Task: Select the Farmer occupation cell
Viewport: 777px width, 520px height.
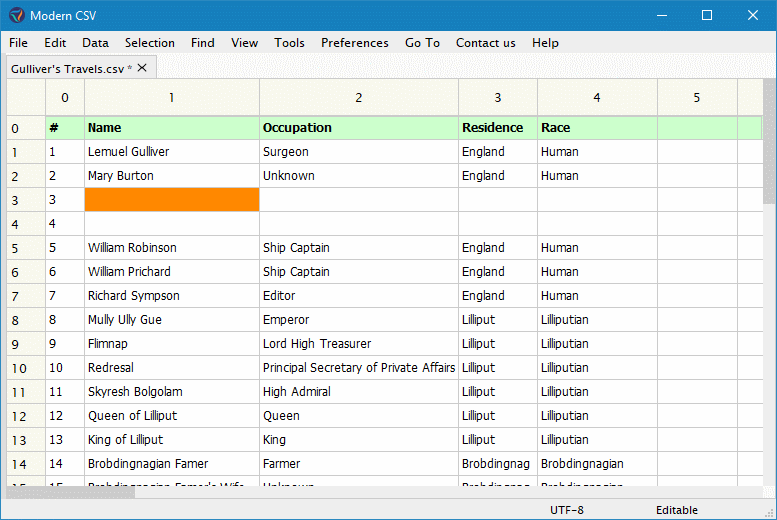Action: [x=359, y=464]
